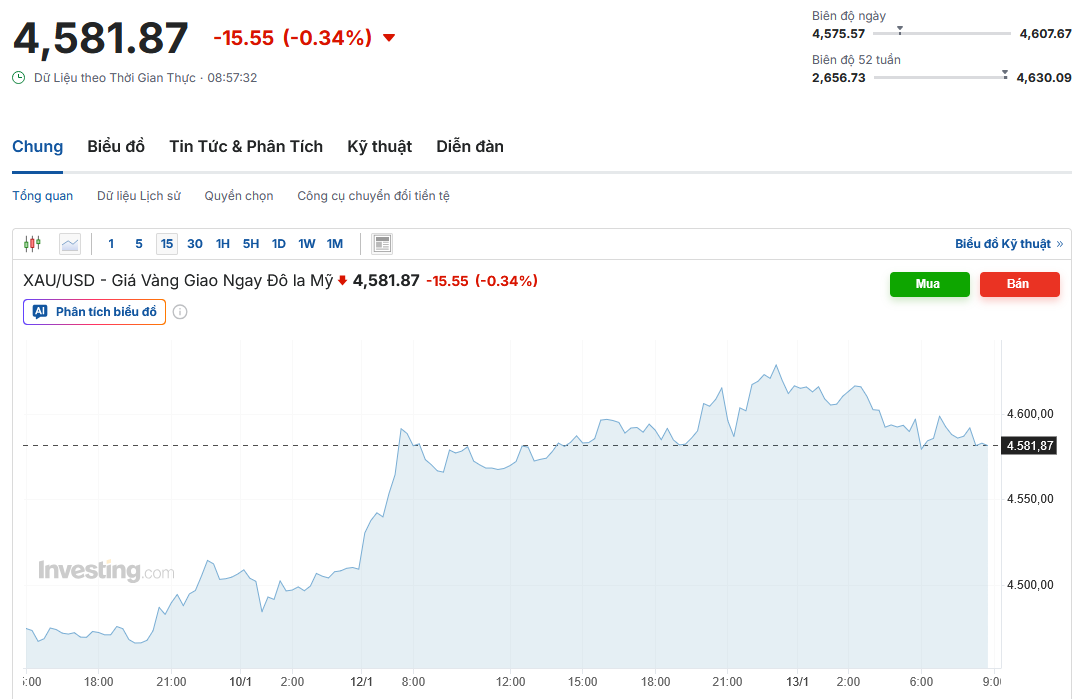1084x699 pixels.
Task: Expand Biểu đồ Kỹ thuật chart
Action: point(1008,243)
